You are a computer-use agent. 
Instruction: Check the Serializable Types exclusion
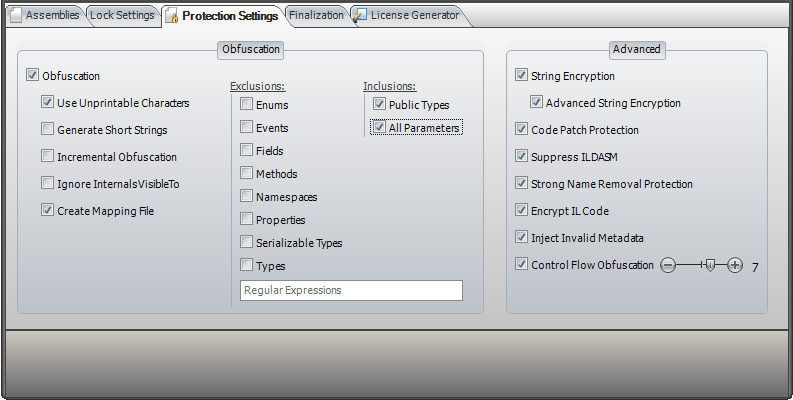246,242
